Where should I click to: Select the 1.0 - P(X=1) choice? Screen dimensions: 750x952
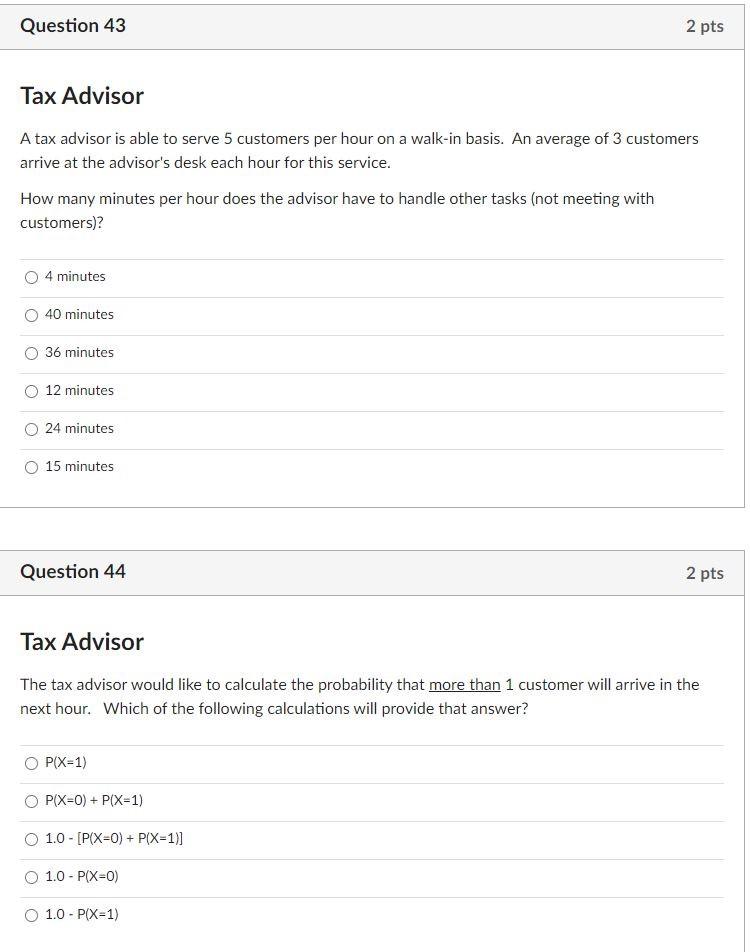pyautogui.click(x=31, y=914)
